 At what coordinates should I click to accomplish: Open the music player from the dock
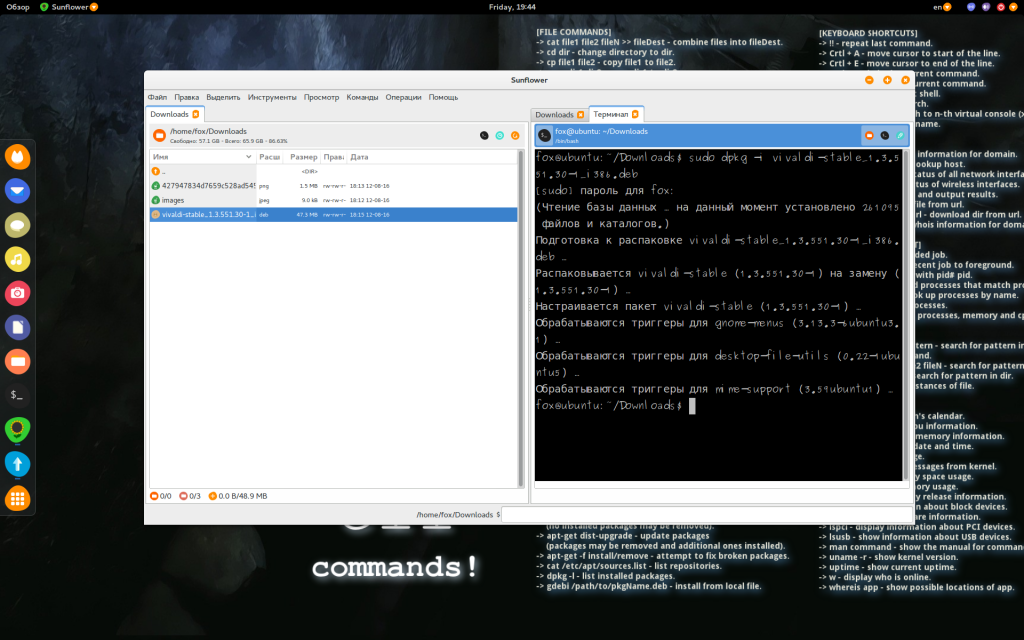coord(18,259)
